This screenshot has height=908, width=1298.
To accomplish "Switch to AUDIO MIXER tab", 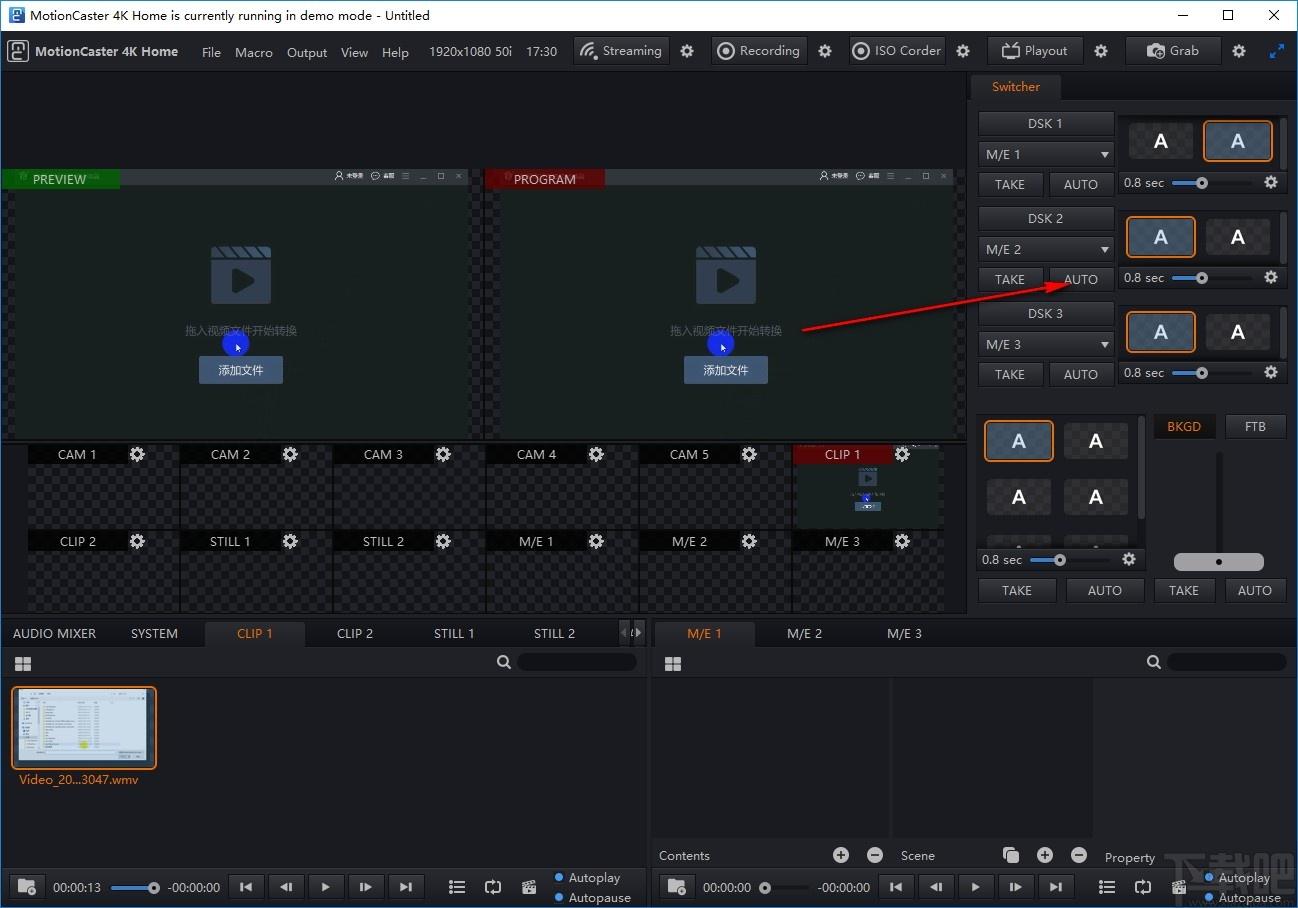I will 55,633.
